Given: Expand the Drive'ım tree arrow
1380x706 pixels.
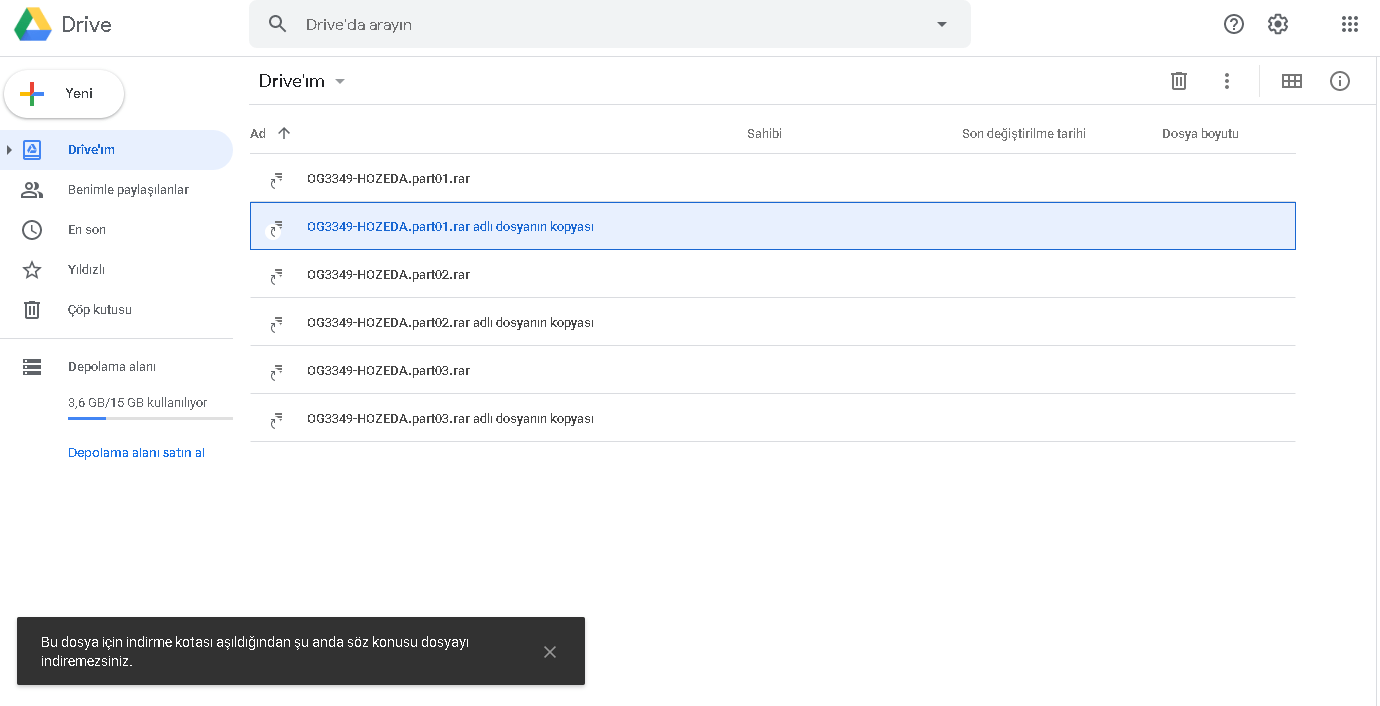Looking at the screenshot, I should coord(9,150).
